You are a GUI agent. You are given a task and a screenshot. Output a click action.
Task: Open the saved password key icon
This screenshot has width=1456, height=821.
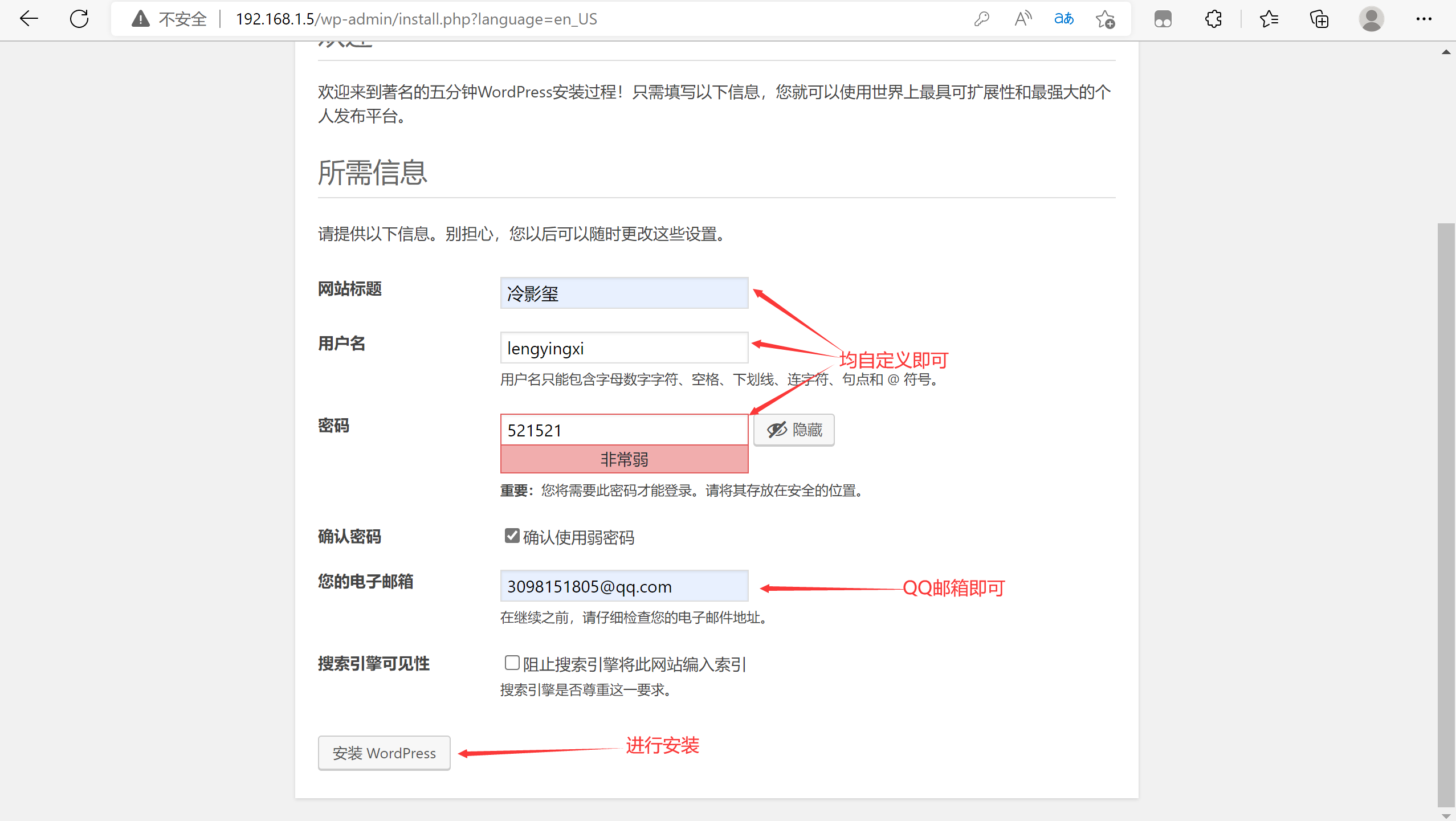coord(981,19)
